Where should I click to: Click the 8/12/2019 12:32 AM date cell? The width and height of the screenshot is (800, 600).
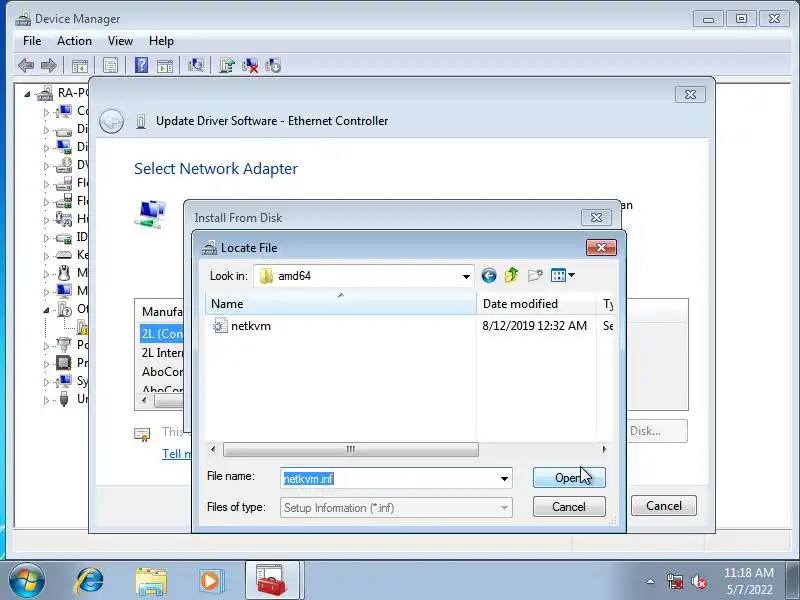[x=535, y=326]
